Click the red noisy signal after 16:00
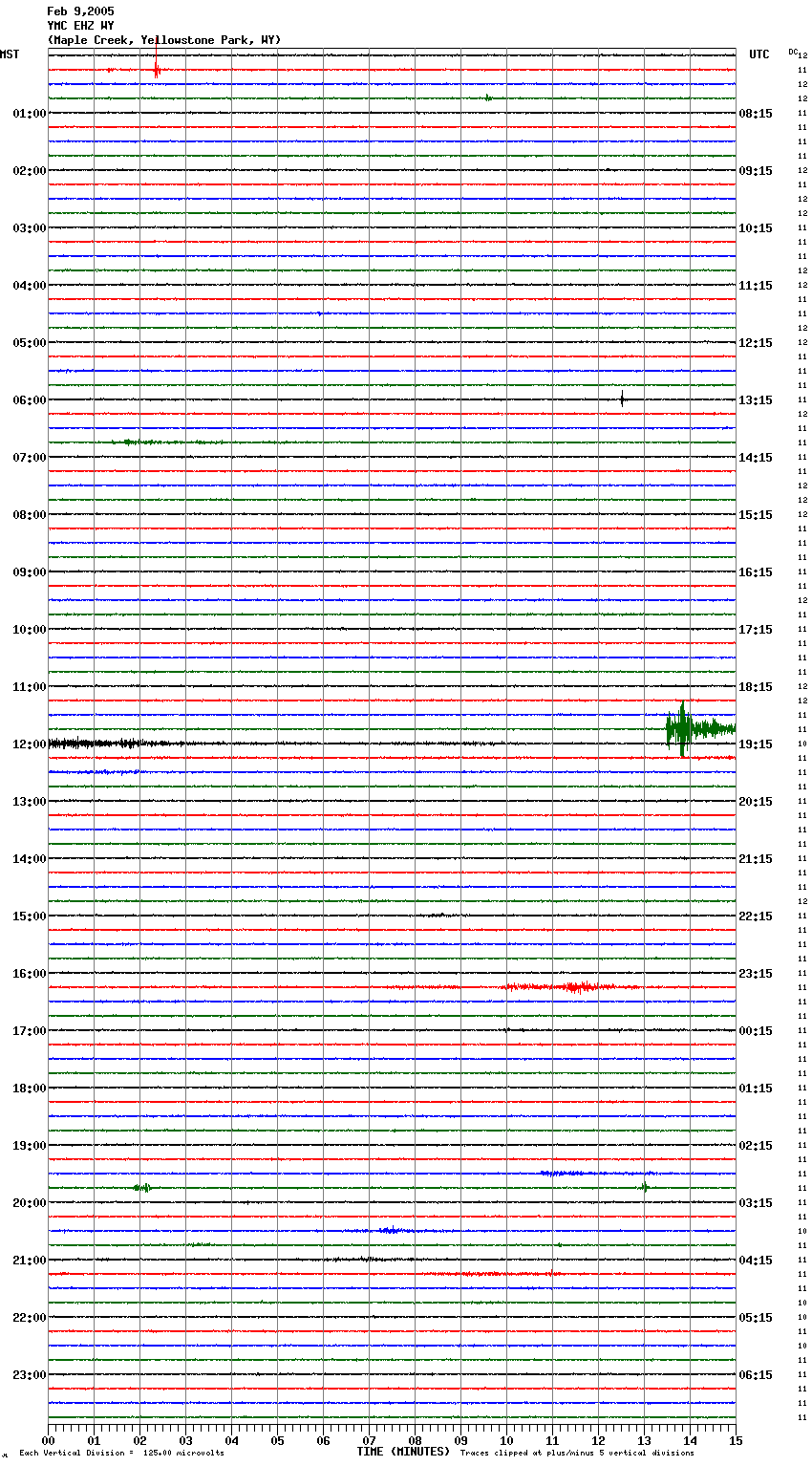The image size is (812, 1466). [x=573, y=987]
